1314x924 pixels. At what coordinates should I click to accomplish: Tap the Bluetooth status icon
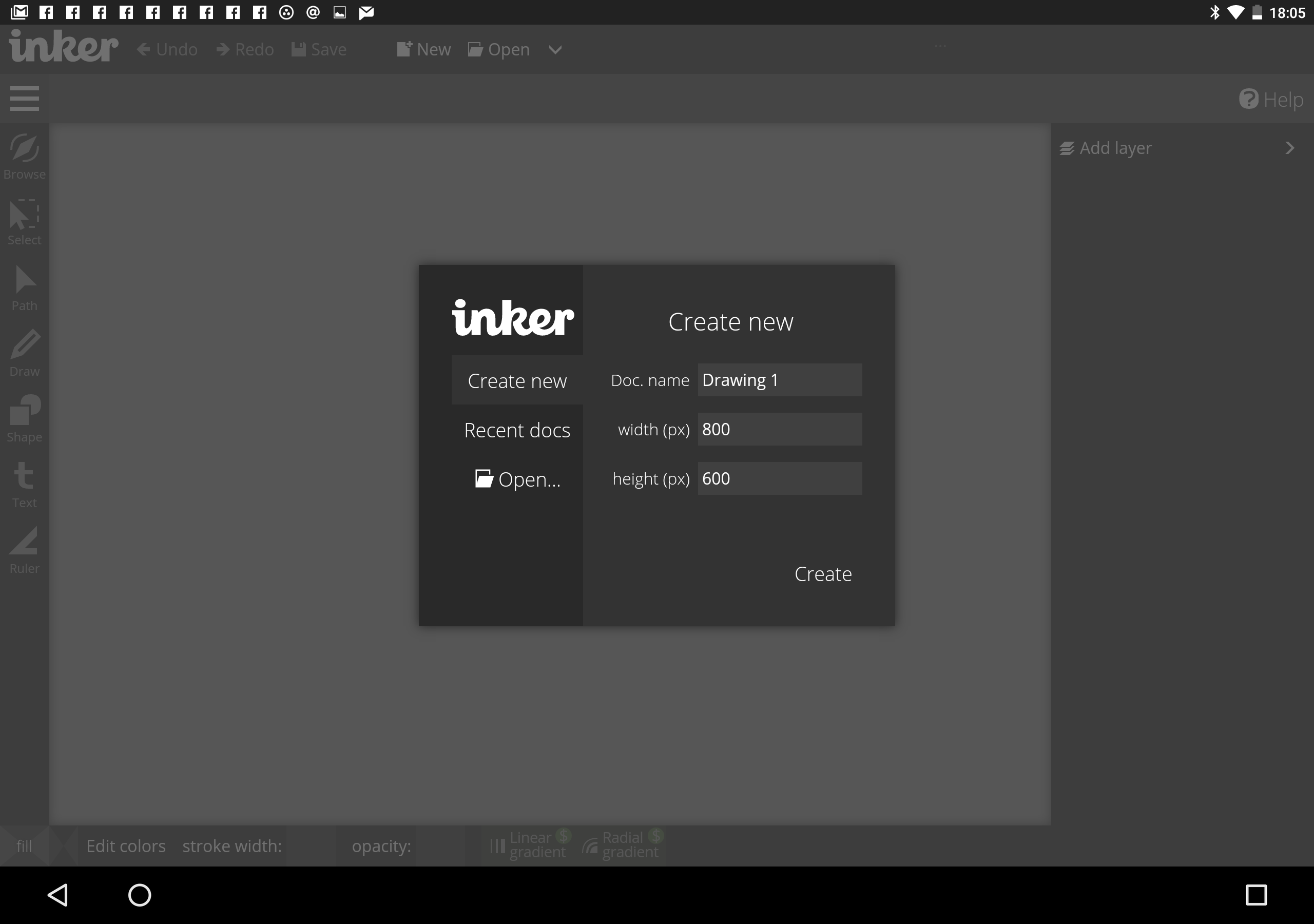tap(1214, 13)
